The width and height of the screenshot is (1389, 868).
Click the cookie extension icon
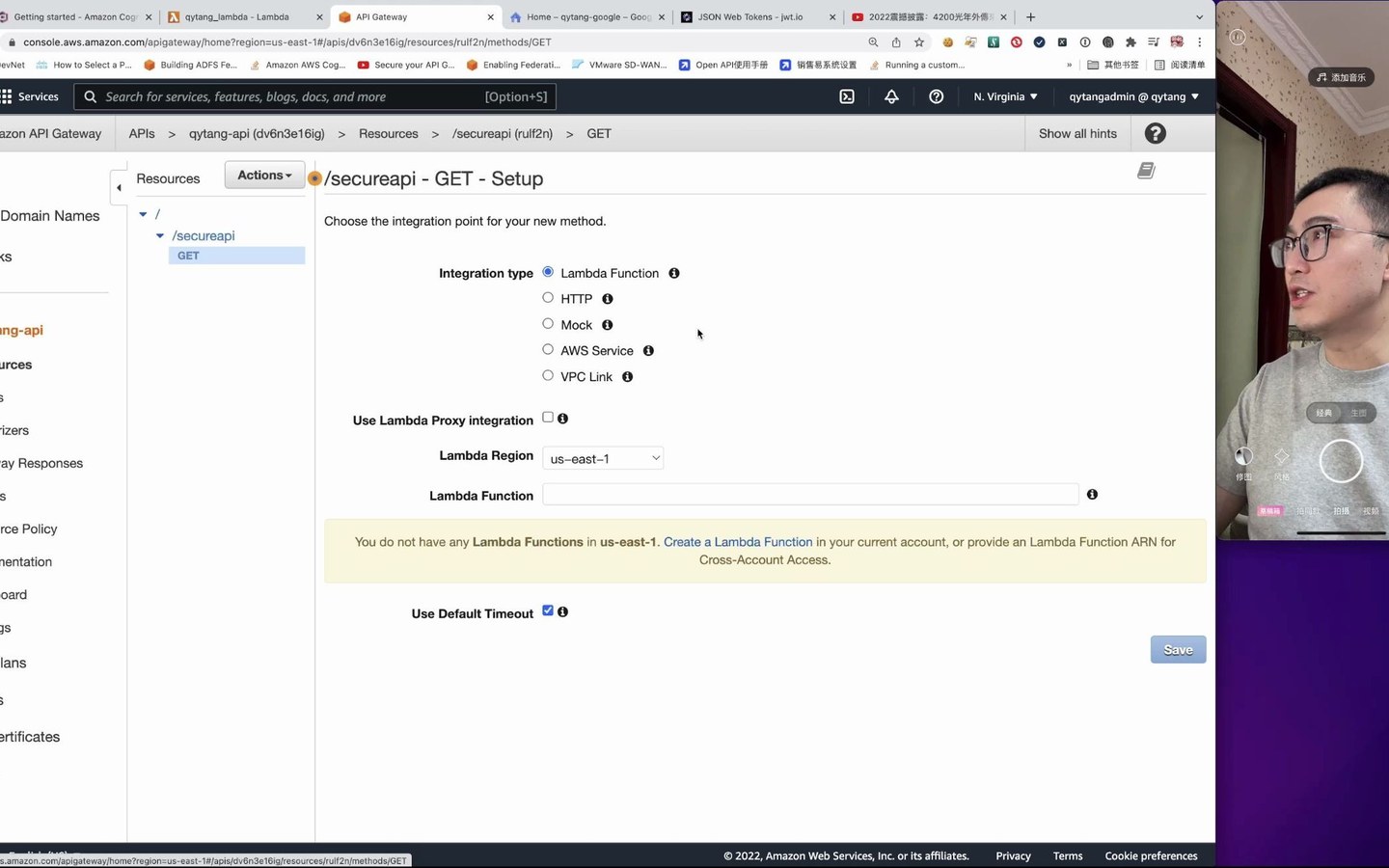[x=947, y=42]
